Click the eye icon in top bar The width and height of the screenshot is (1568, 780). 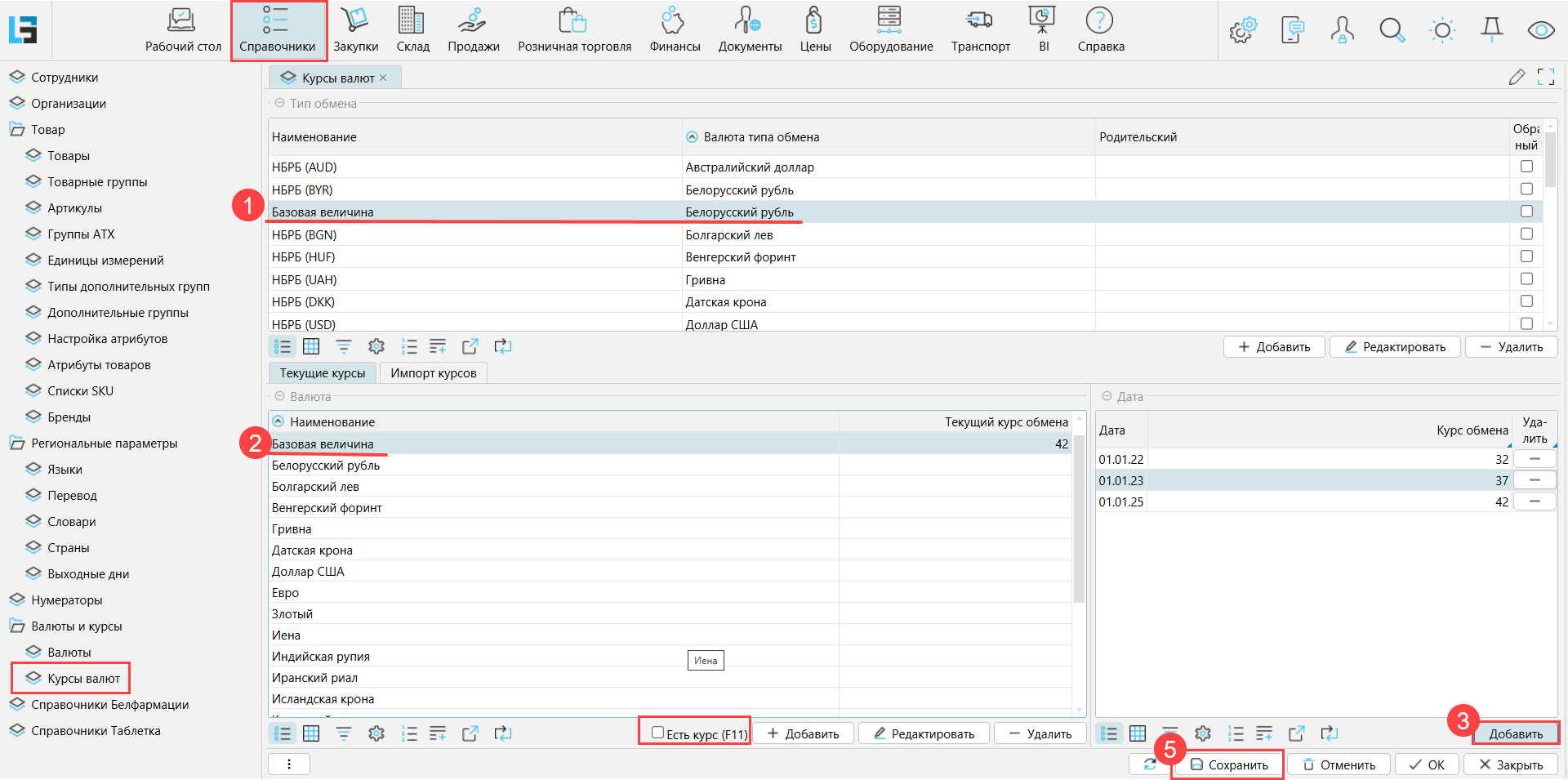pyautogui.click(x=1540, y=31)
